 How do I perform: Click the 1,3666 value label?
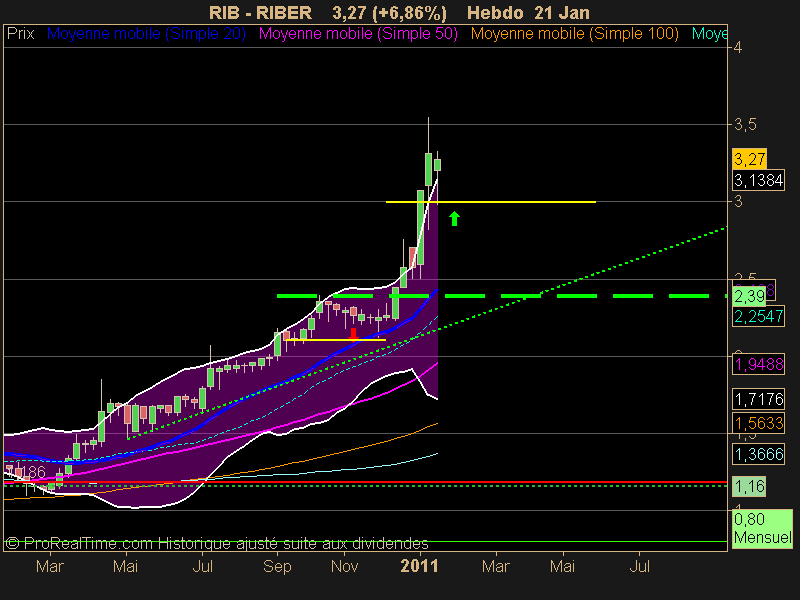[x=758, y=454]
